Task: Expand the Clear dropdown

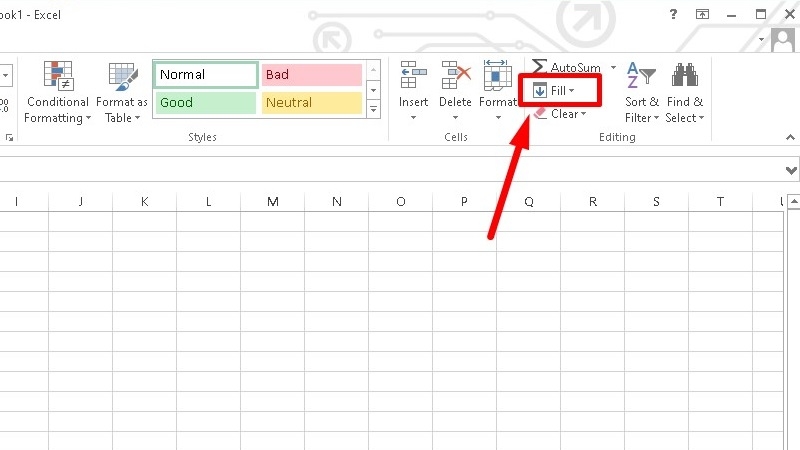Action: (x=584, y=114)
